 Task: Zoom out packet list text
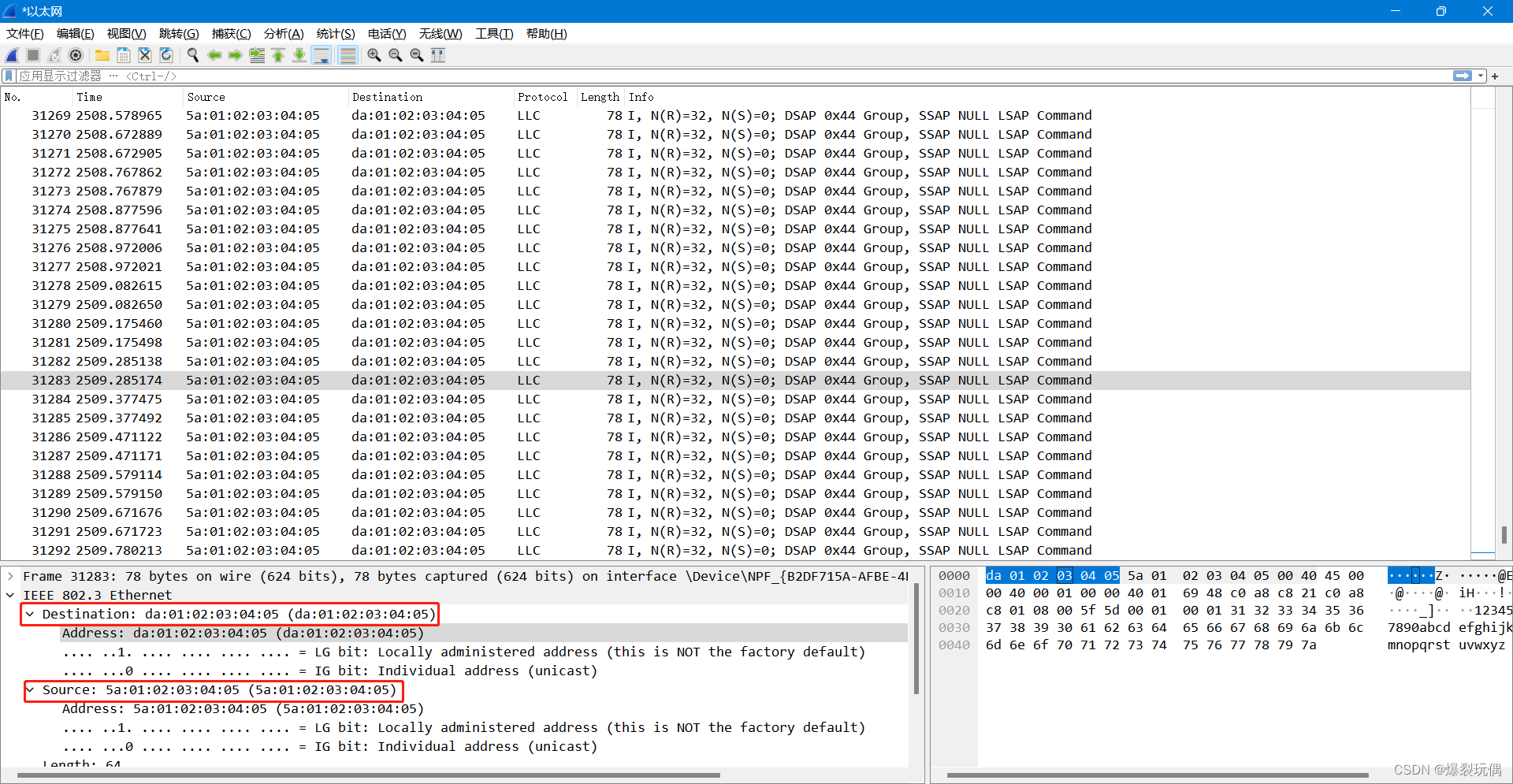tap(396, 55)
